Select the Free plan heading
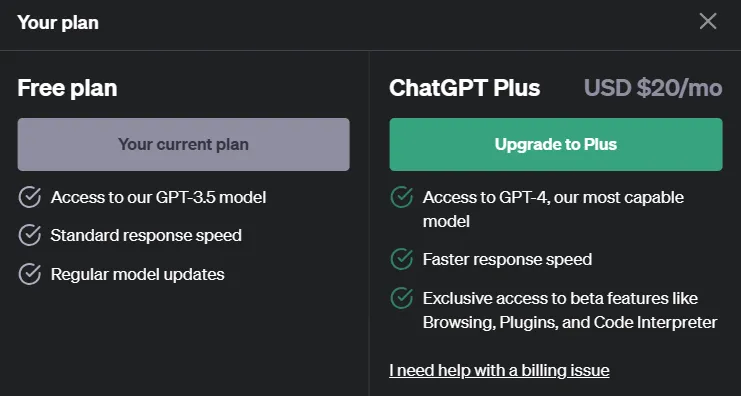The height and width of the screenshot is (396, 741). pos(67,88)
